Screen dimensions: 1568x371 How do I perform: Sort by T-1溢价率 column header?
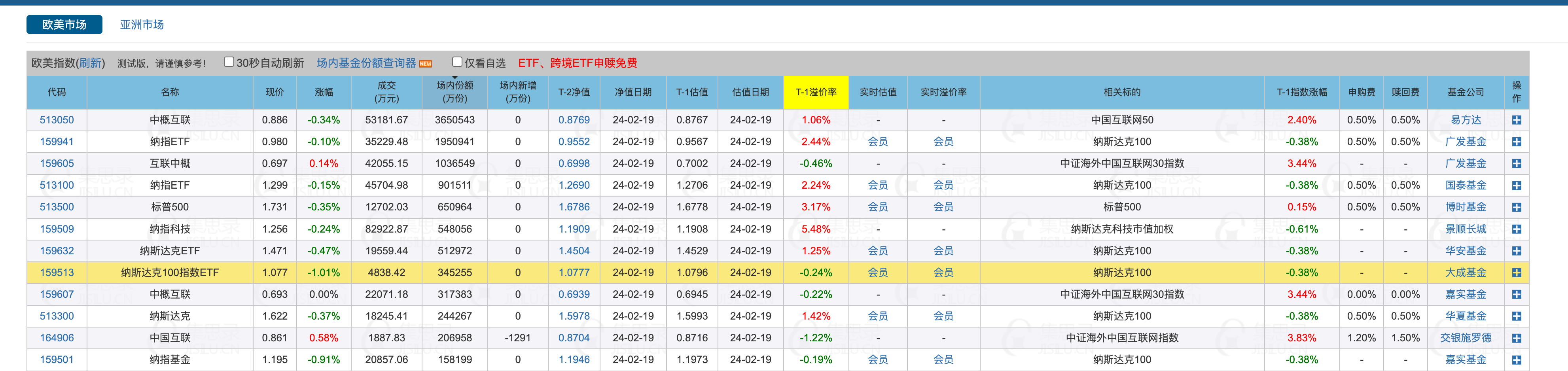(816, 92)
